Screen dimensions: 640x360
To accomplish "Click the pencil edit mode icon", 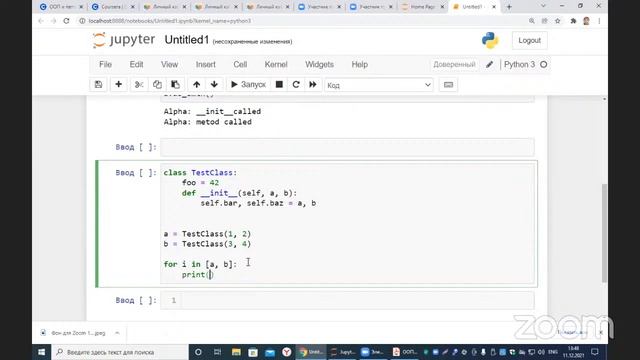I will [489, 64].
